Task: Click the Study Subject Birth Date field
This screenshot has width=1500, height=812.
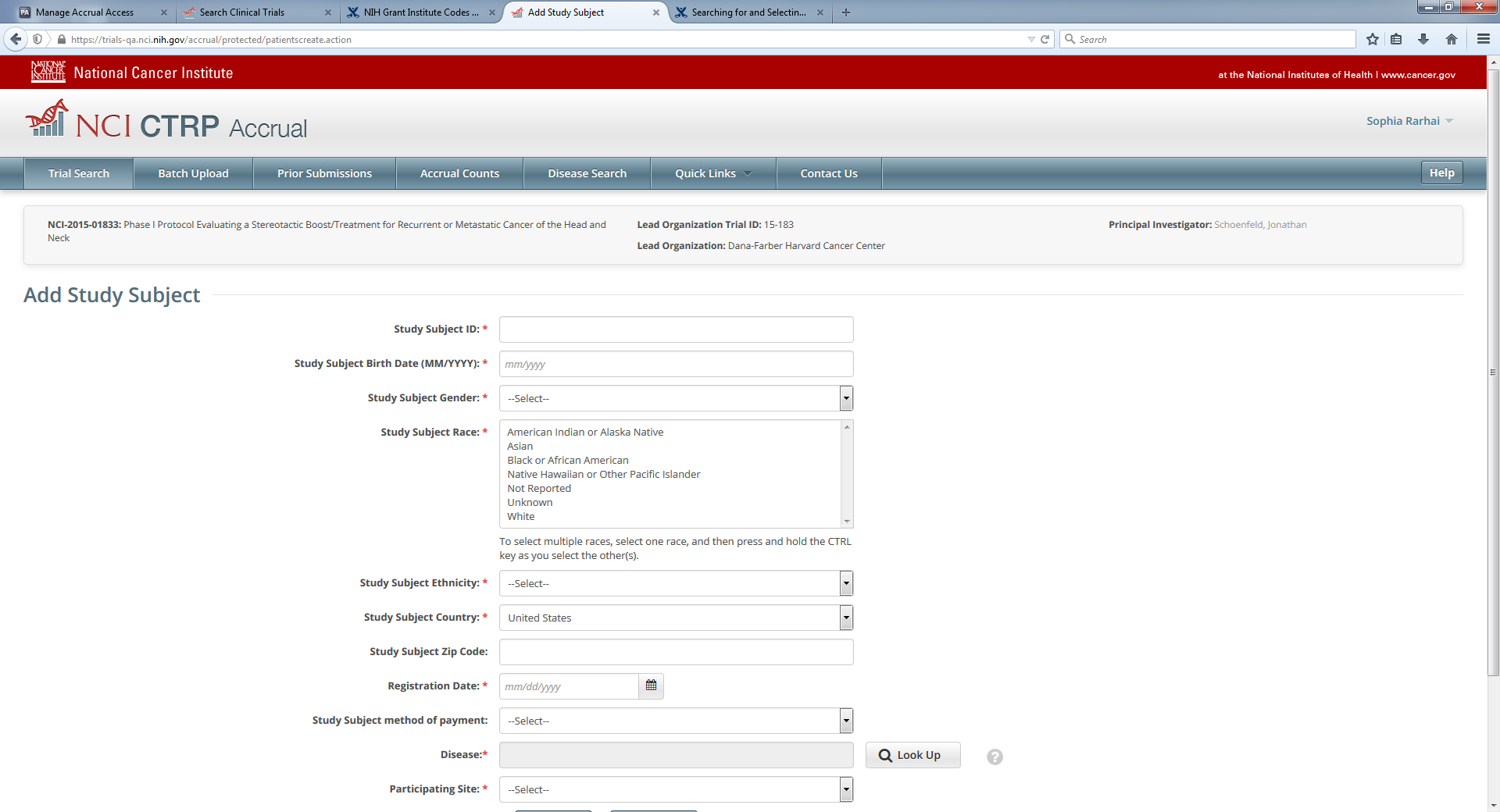Action: [x=676, y=364]
